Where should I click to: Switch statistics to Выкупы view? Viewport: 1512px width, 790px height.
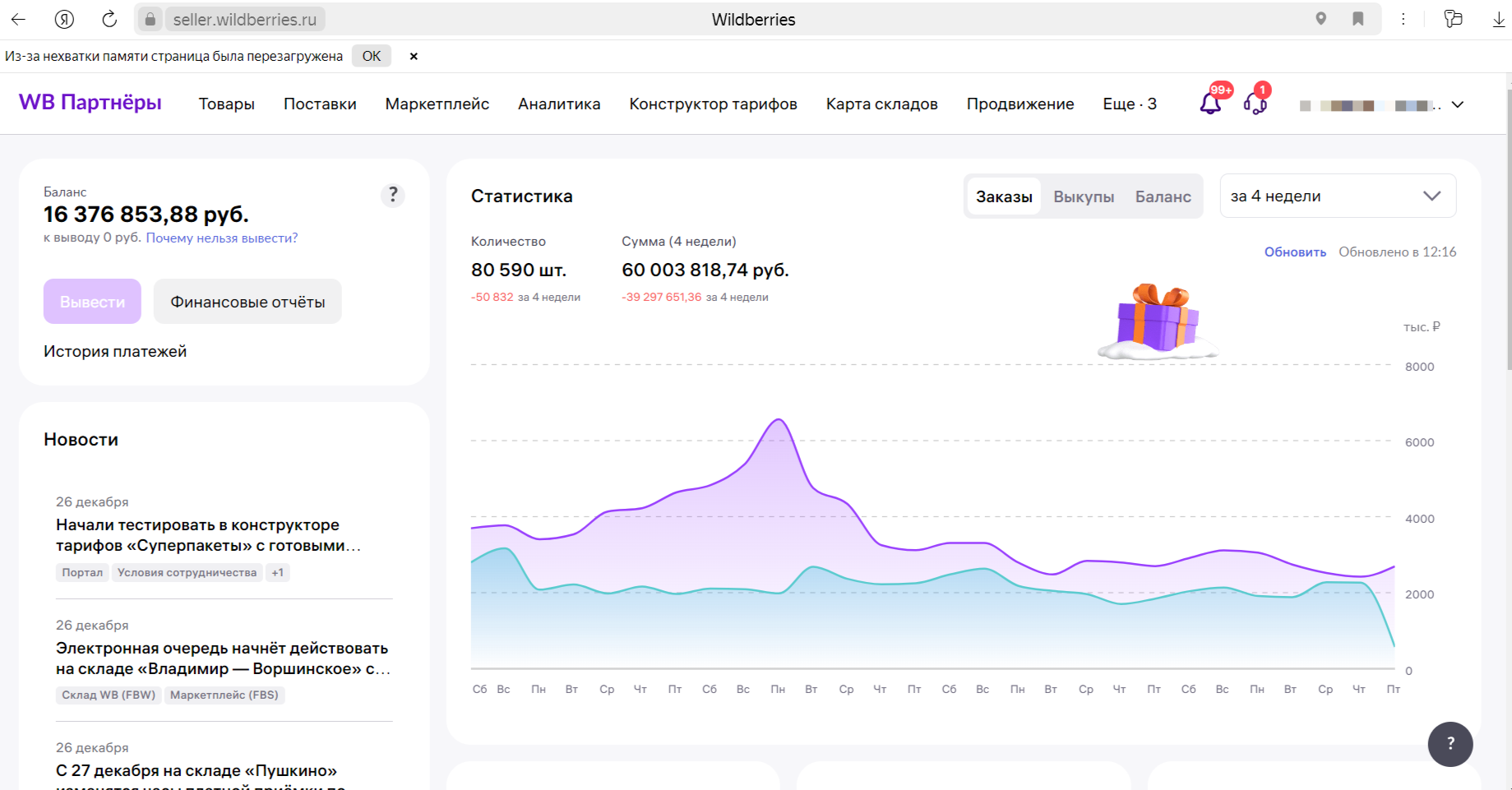coord(1084,196)
